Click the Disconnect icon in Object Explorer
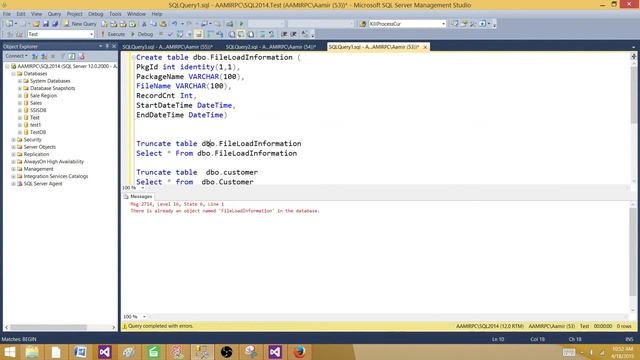Screen dimensions: 640x360 pos(44,56)
